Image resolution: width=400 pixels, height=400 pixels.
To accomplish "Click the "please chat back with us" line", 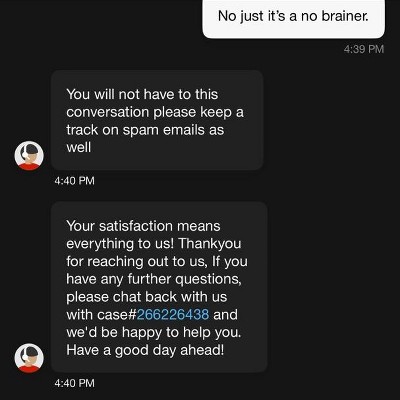I will (146, 297).
